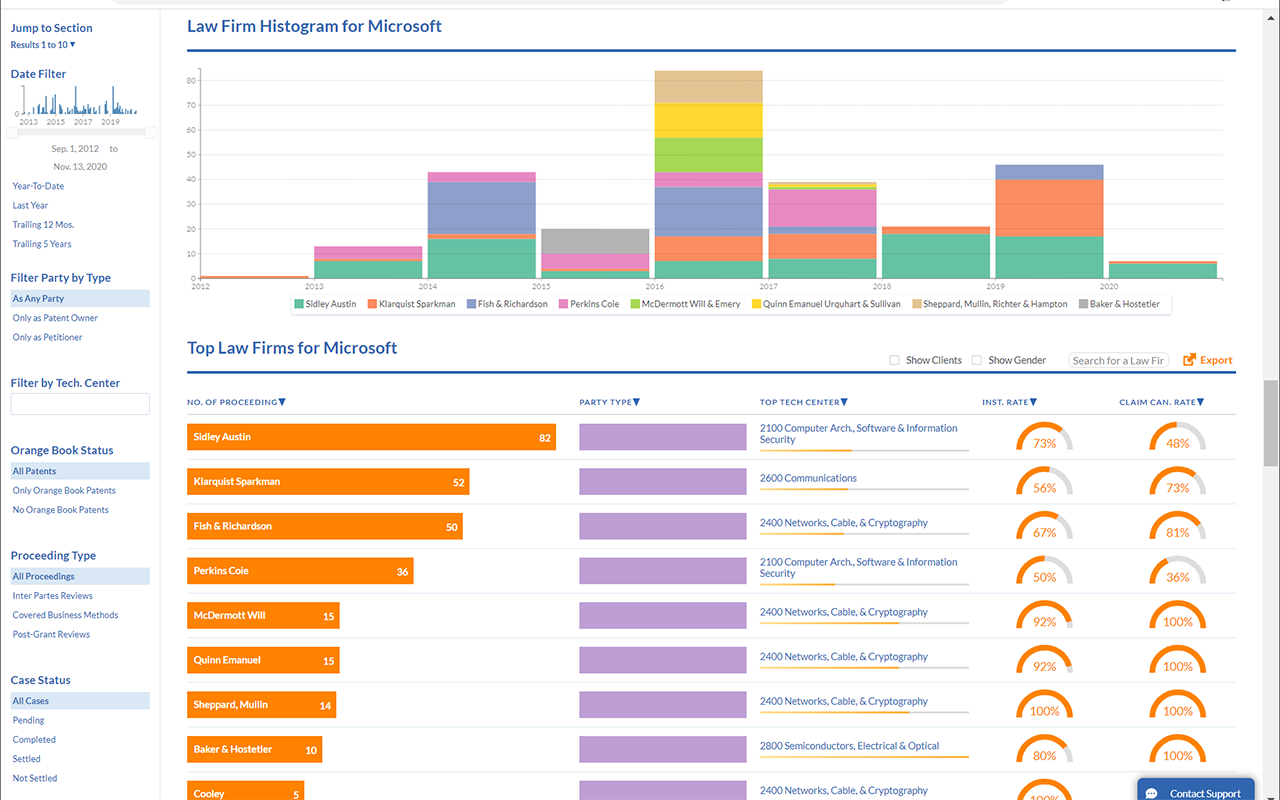Expand the Results 1 to 10 dropdown
Image resolution: width=1280 pixels, height=800 pixels.
point(43,45)
